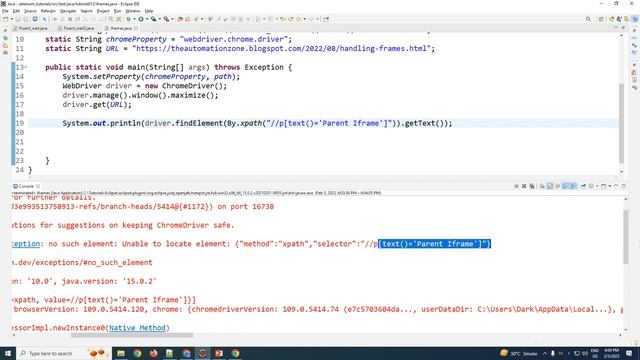Click the console horizontal scrollbar thumb
The width and height of the screenshot is (640, 360).
click(132, 336)
